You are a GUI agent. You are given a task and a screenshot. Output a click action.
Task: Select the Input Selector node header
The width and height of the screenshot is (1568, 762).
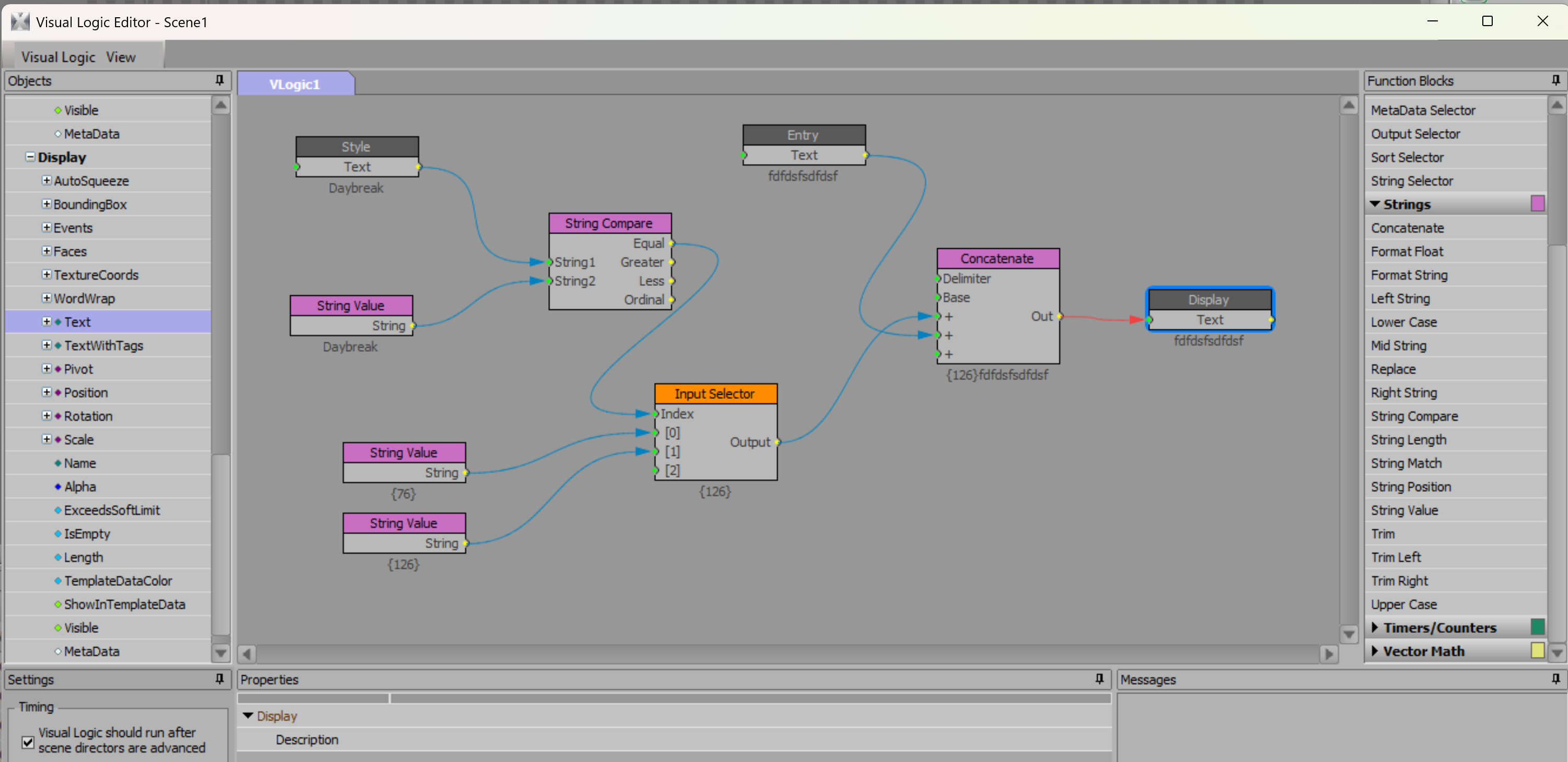click(x=714, y=394)
